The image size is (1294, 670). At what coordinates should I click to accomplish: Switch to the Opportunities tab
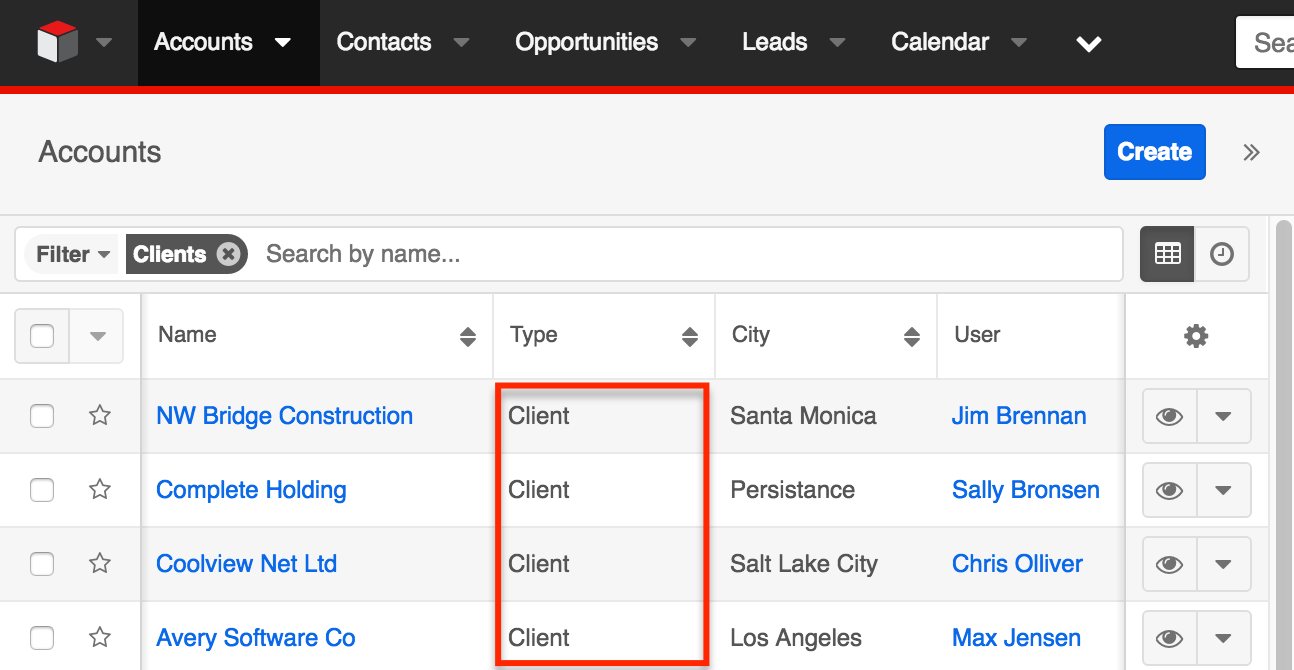[587, 42]
